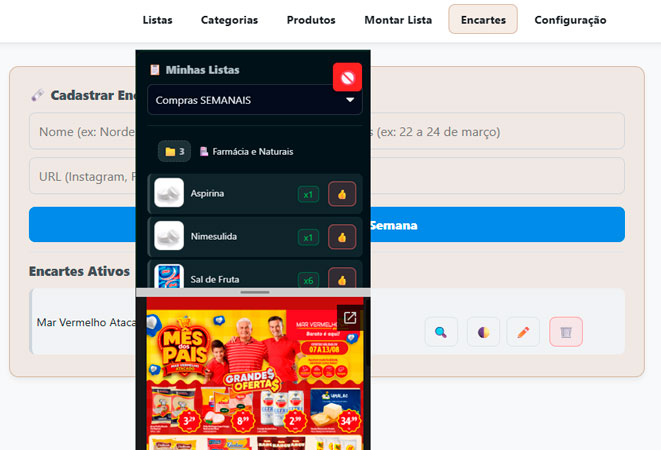Screen dimensions: 661x450
Task: Click the Sal de Fruta product thumbnail
Action: [x=169, y=276]
